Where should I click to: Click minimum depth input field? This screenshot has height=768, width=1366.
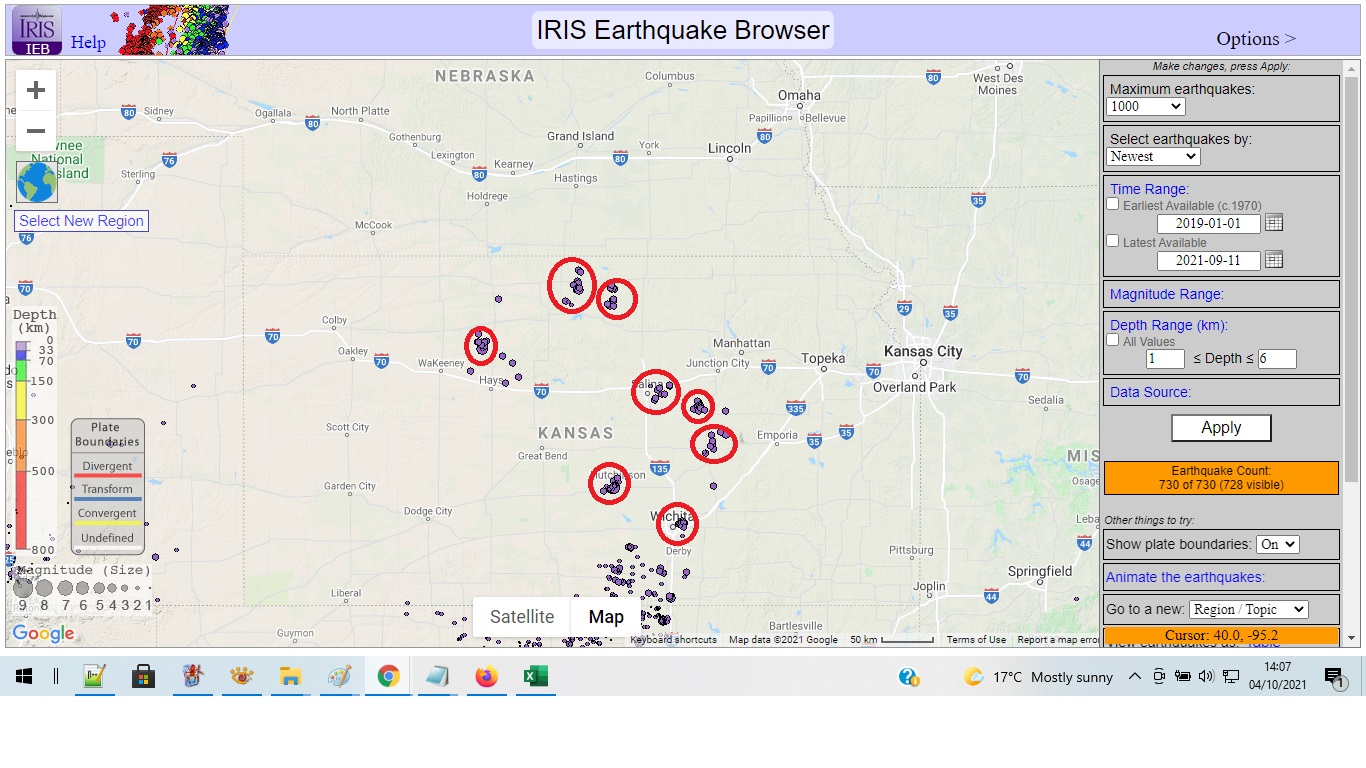pyautogui.click(x=1166, y=358)
